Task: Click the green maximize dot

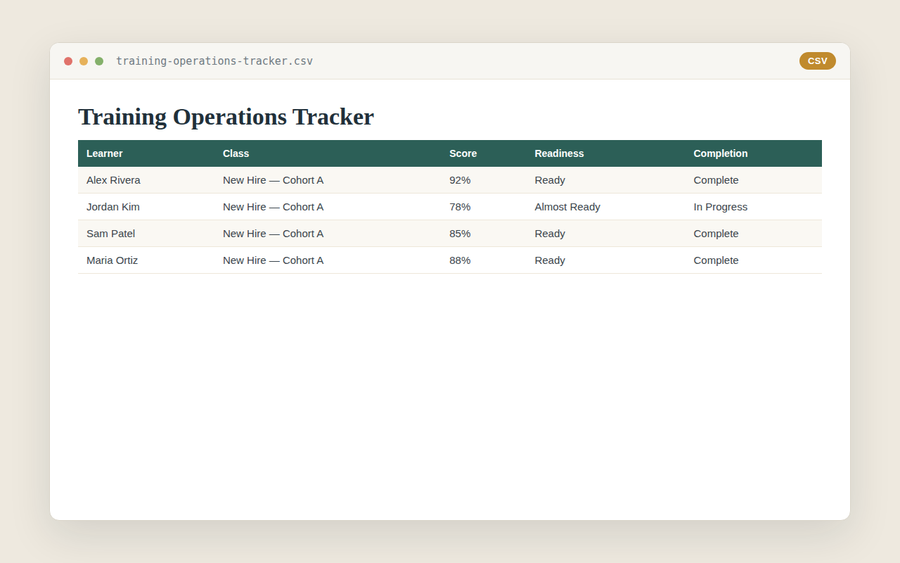Action: tap(99, 61)
